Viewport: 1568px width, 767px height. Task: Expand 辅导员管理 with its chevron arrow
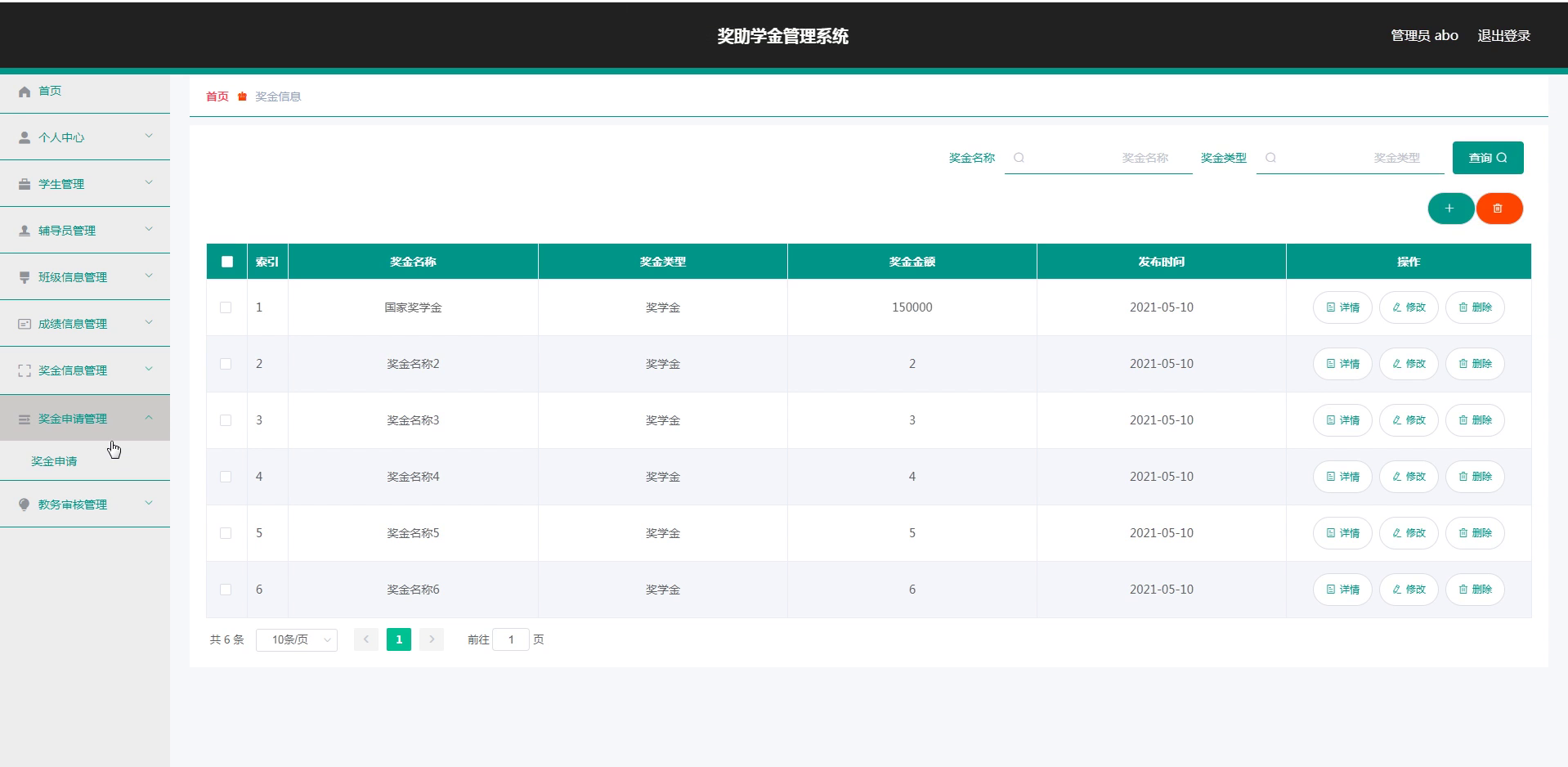click(149, 229)
